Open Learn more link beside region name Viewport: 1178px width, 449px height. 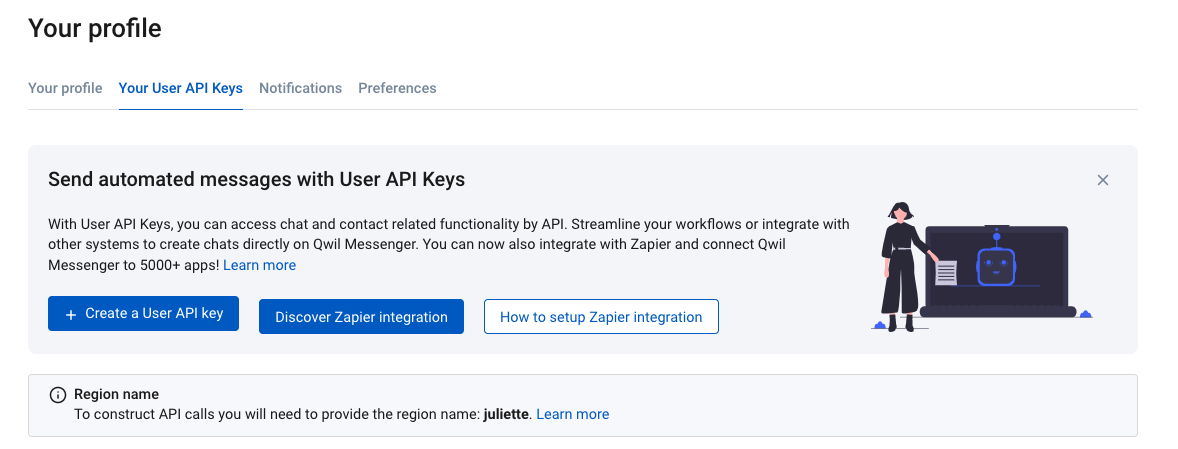[x=572, y=414]
